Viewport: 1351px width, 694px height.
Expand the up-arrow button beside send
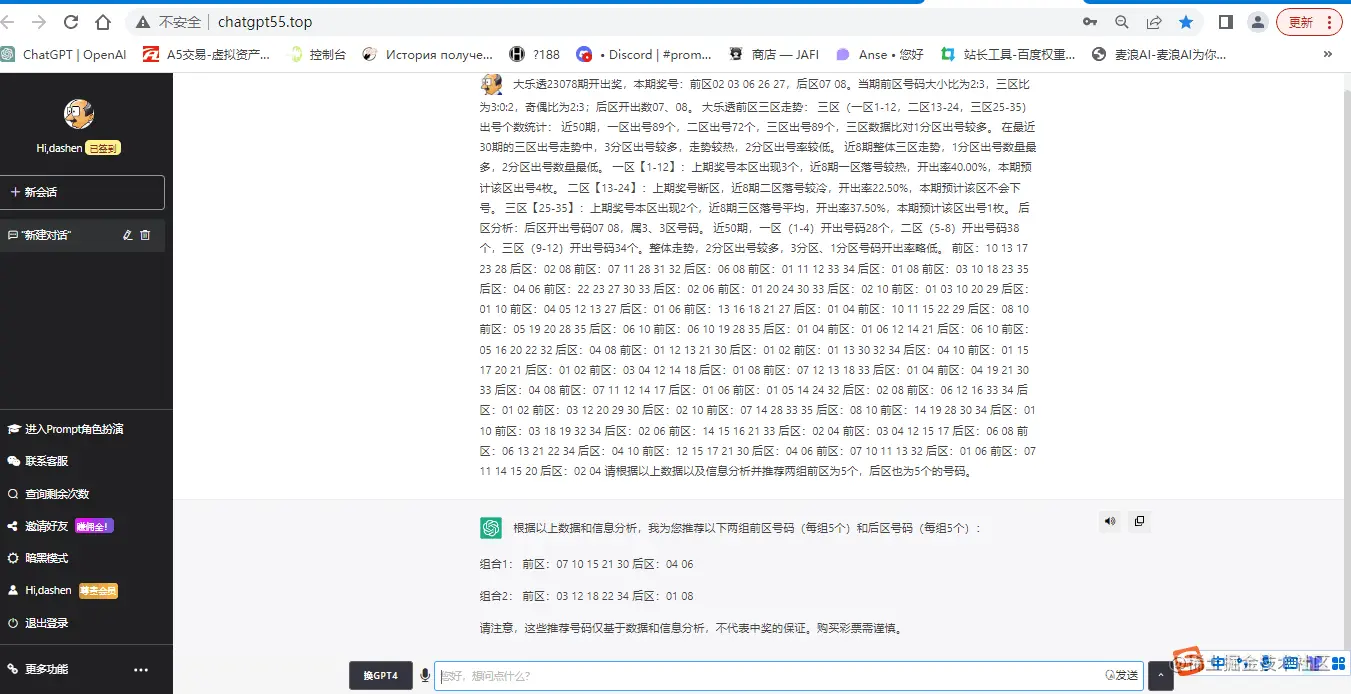click(x=1160, y=676)
